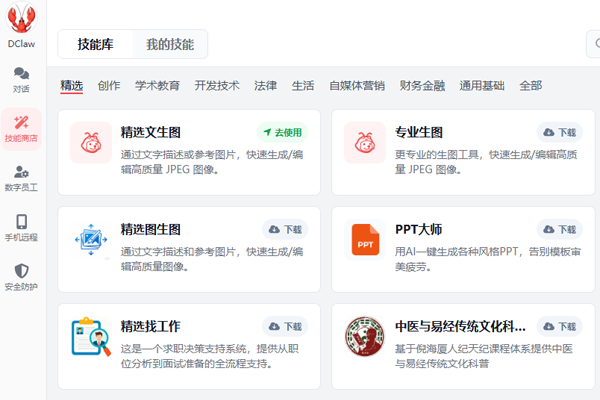
Task: Download the 精选找工作 skill
Action: pyautogui.click(x=285, y=327)
